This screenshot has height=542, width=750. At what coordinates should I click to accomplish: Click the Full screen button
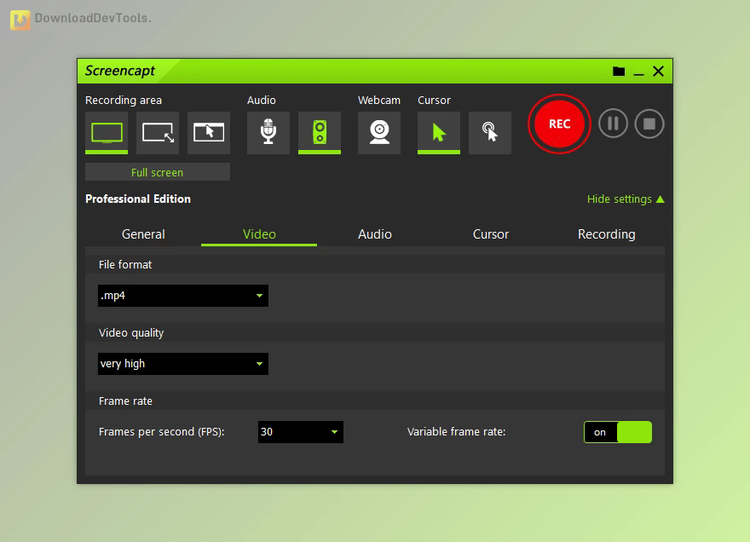[x=157, y=172]
